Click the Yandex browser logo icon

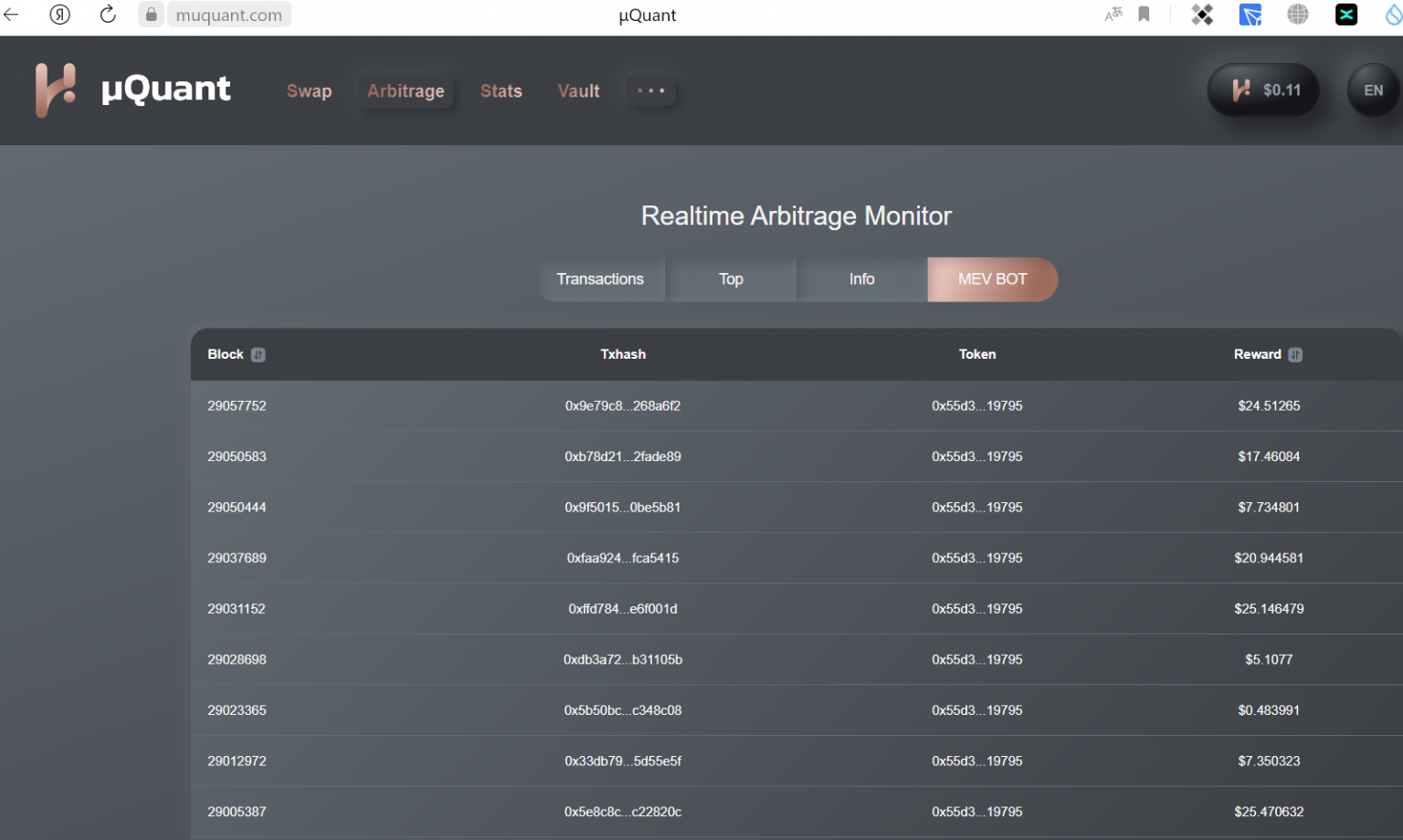click(x=60, y=15)
